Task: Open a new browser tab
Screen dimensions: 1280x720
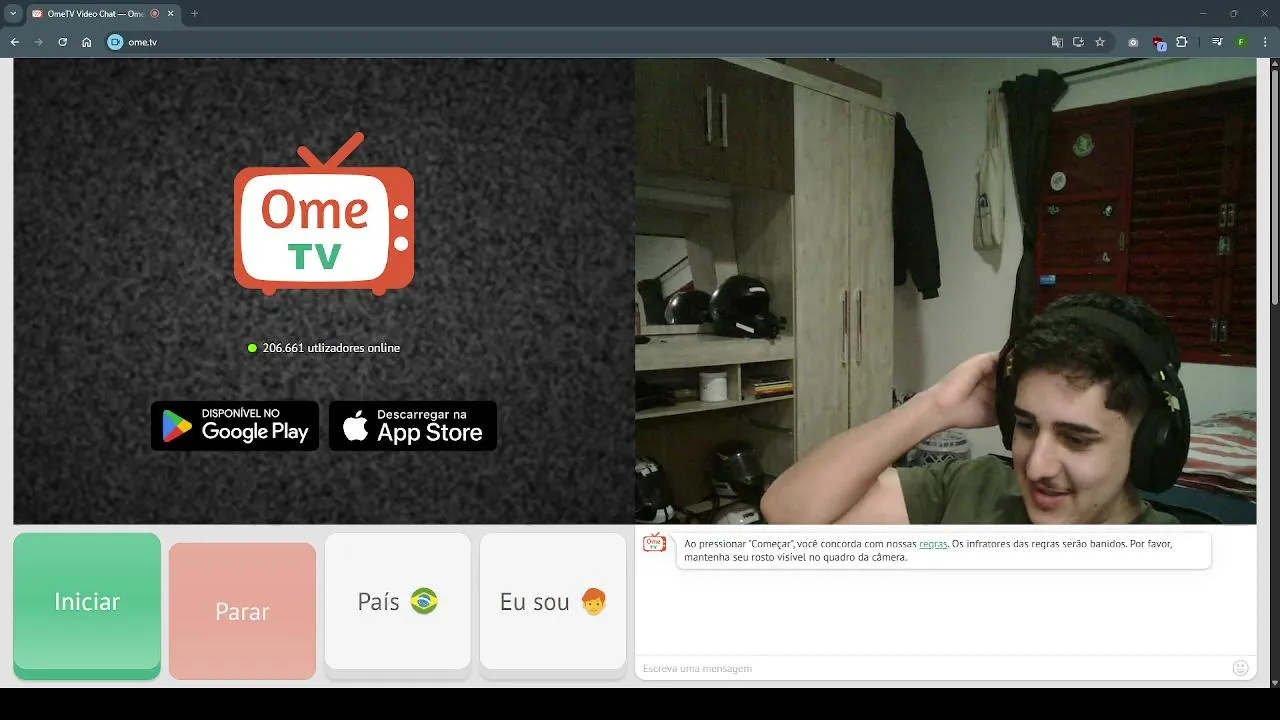Action: coord(194,13)
